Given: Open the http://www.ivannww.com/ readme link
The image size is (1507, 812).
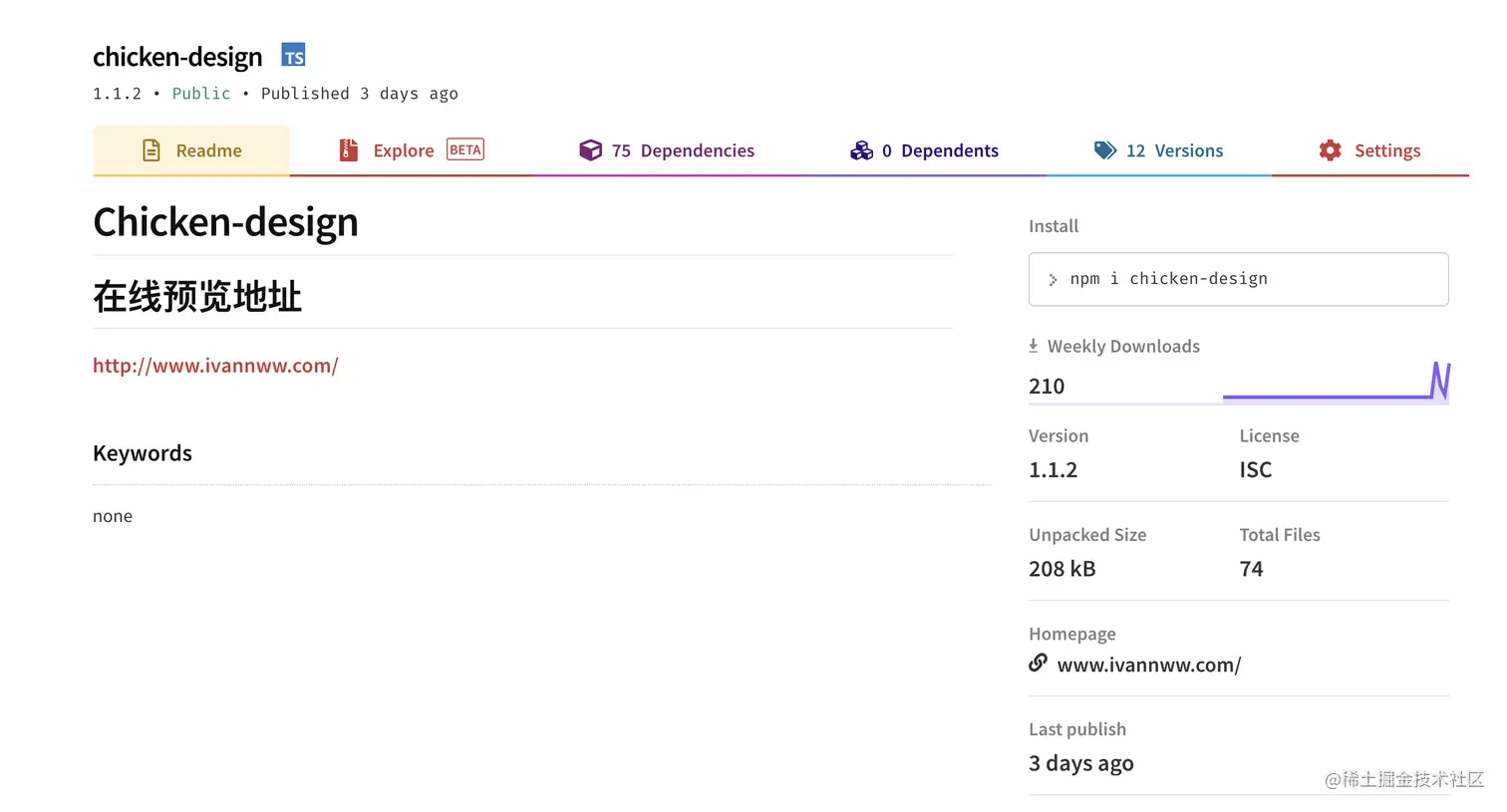Looking at the screenshot, I should (215, 366).
